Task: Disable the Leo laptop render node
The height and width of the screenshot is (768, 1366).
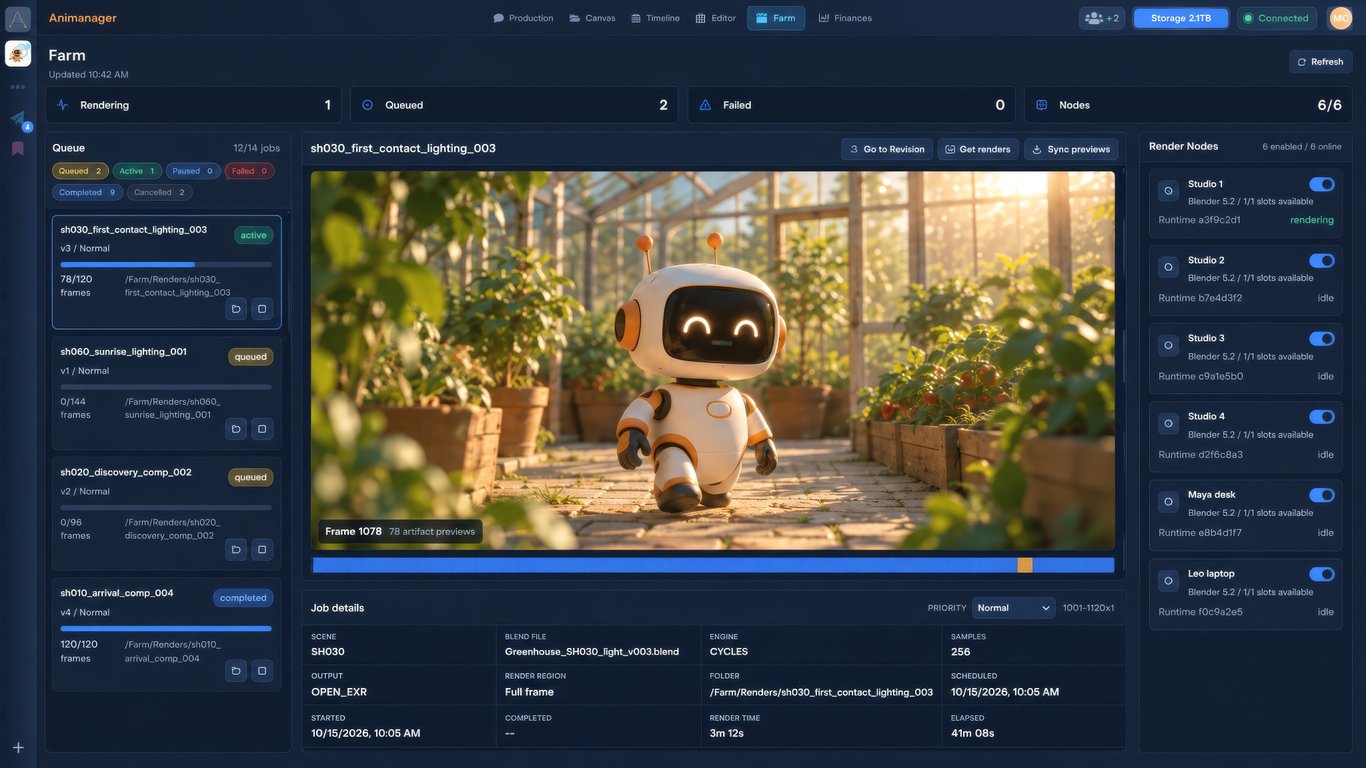Action: click(x=1322, y=574)
